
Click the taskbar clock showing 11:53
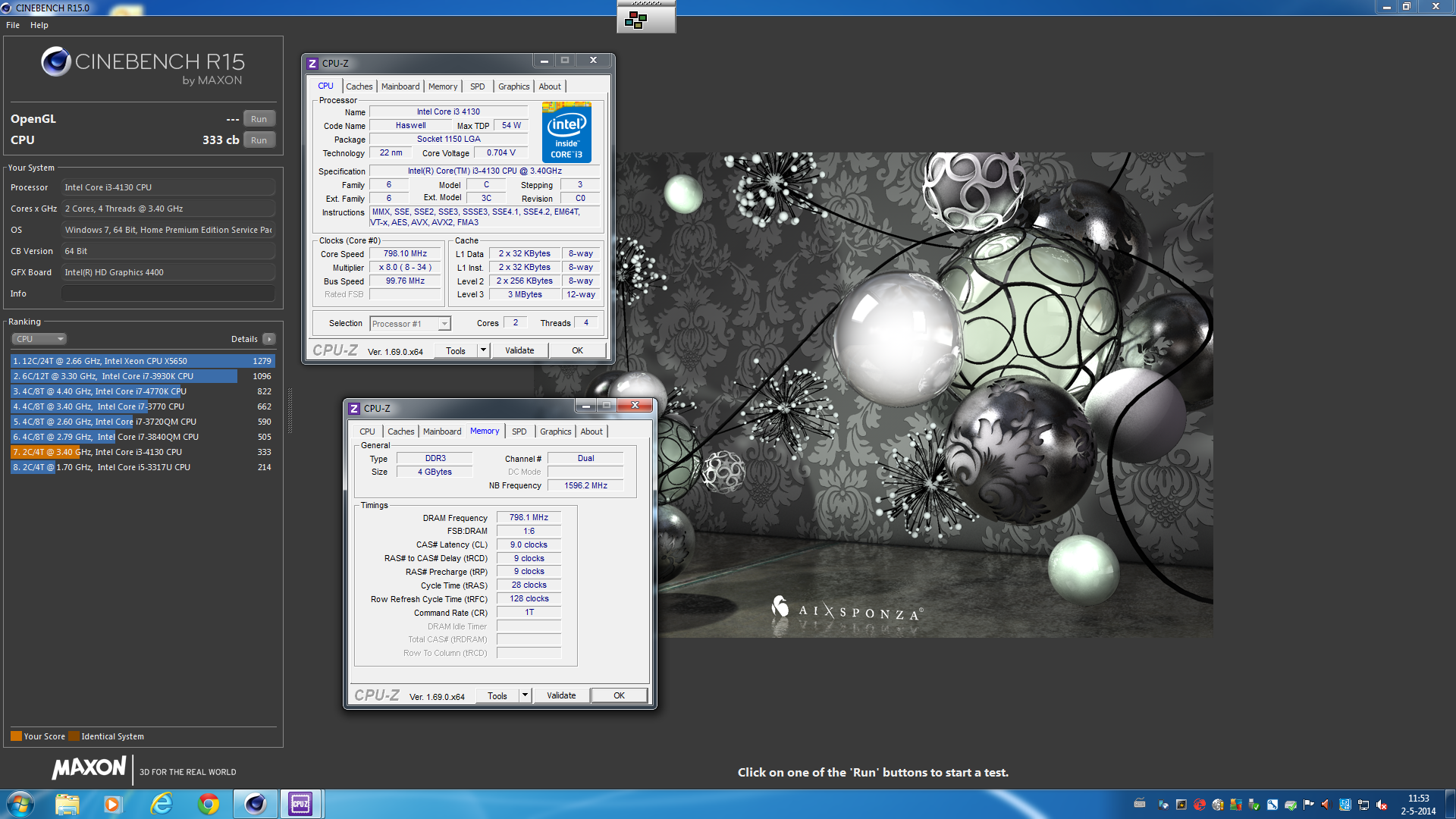tap(1418, 805)
